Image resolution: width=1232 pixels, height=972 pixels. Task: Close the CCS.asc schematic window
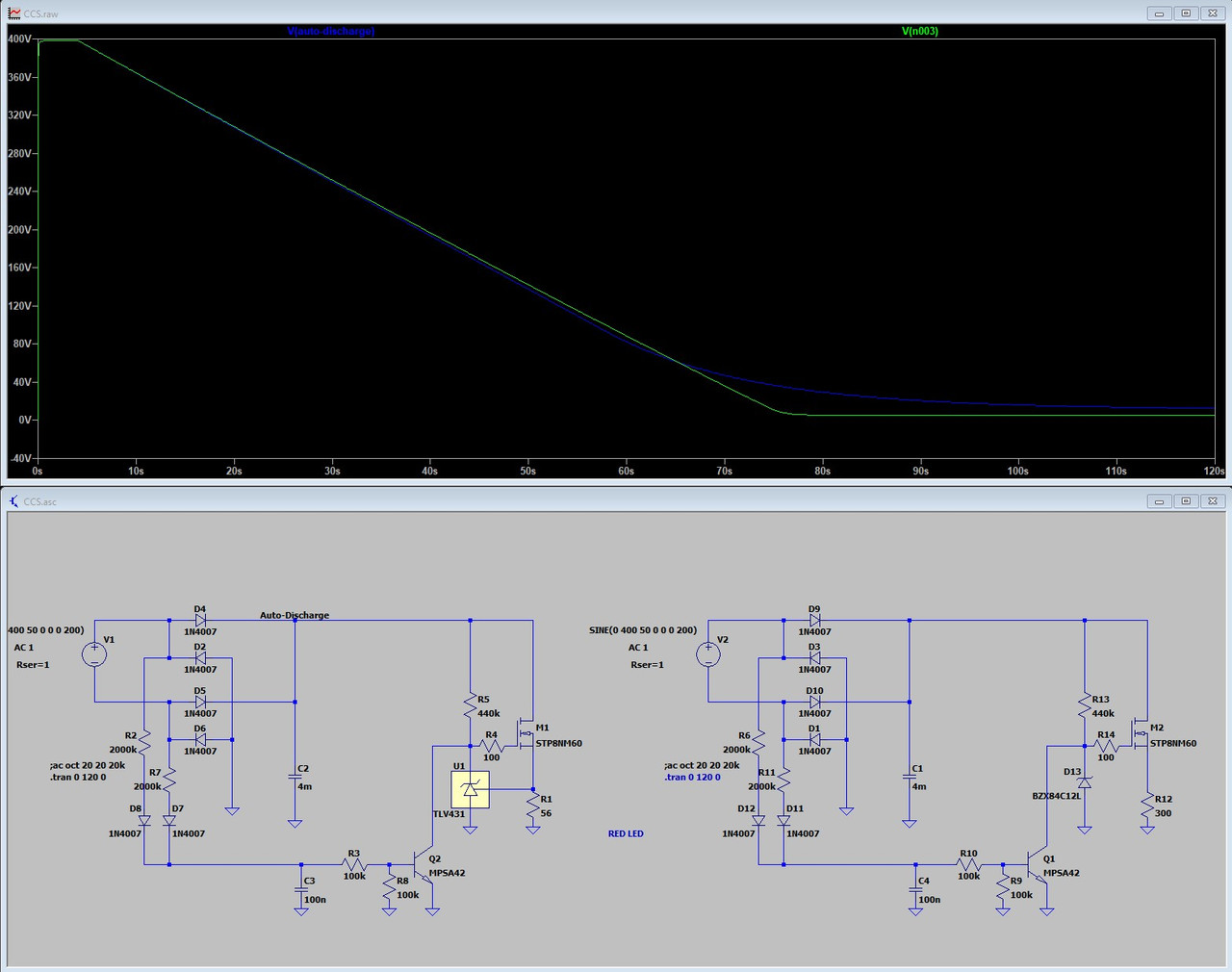click(1213, 501)
